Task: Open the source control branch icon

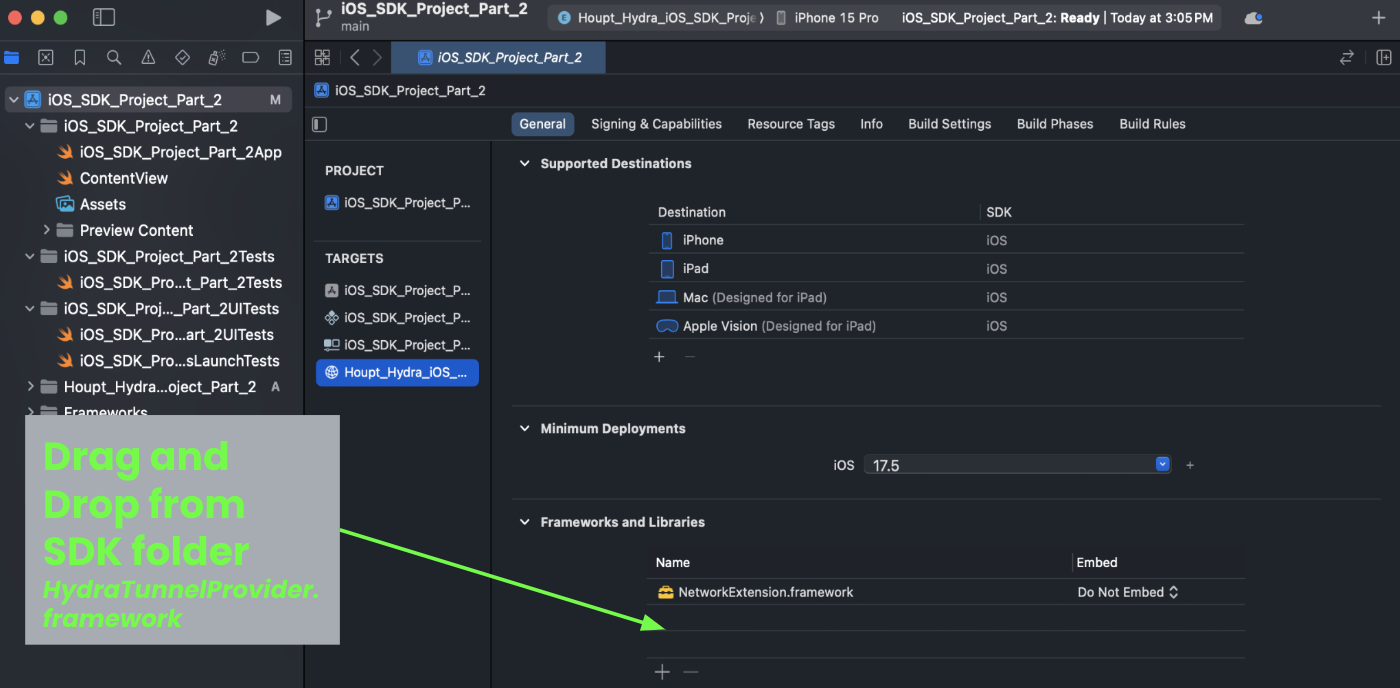Action: pos(322,17)
